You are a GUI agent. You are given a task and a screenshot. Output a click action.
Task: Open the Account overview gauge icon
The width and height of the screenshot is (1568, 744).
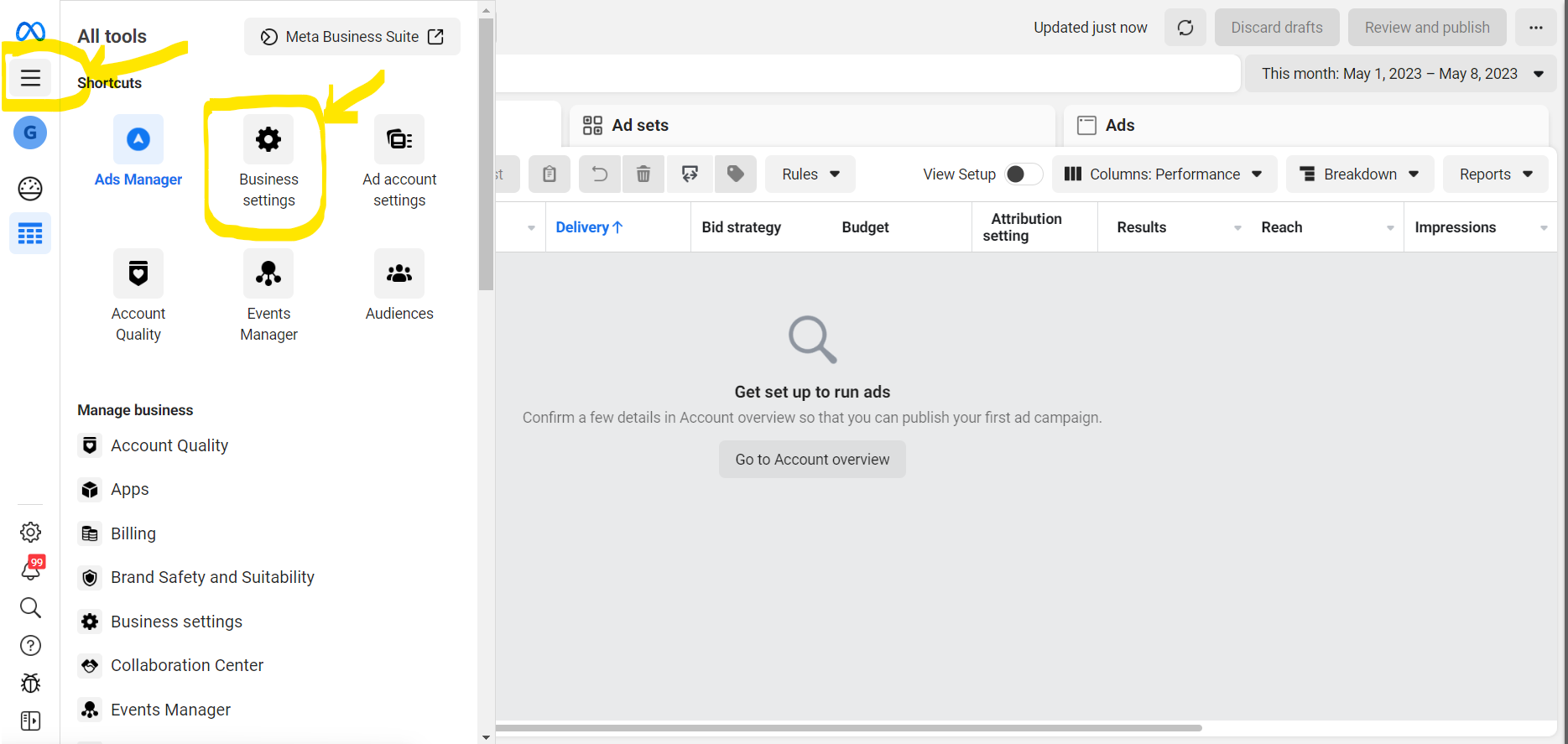click(30, 189)
